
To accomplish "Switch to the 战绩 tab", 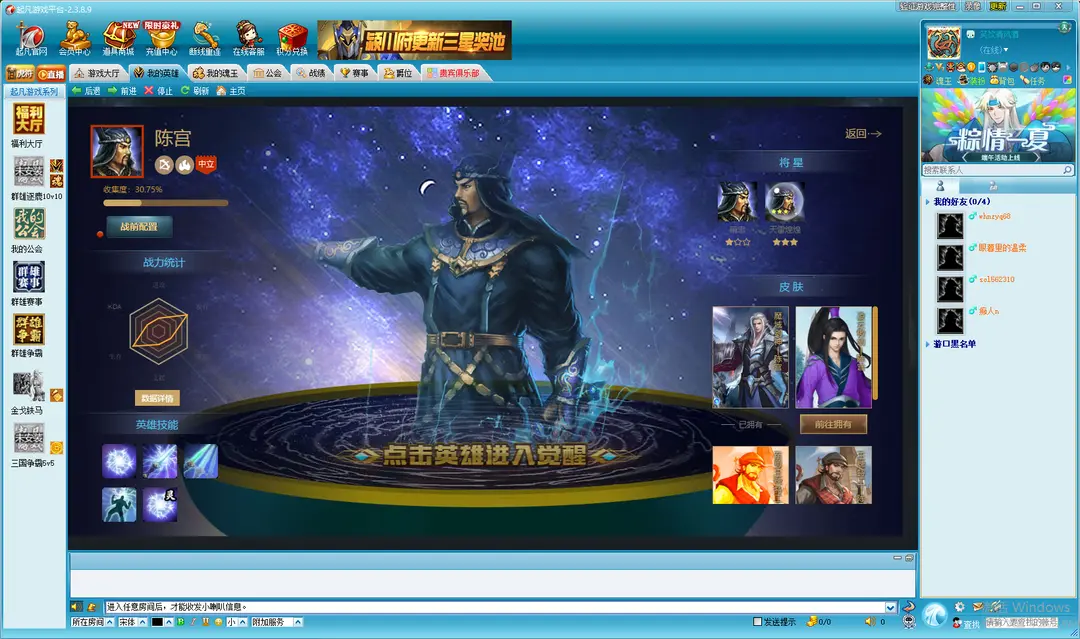I will pyautogui.click(x=311, y=73).
